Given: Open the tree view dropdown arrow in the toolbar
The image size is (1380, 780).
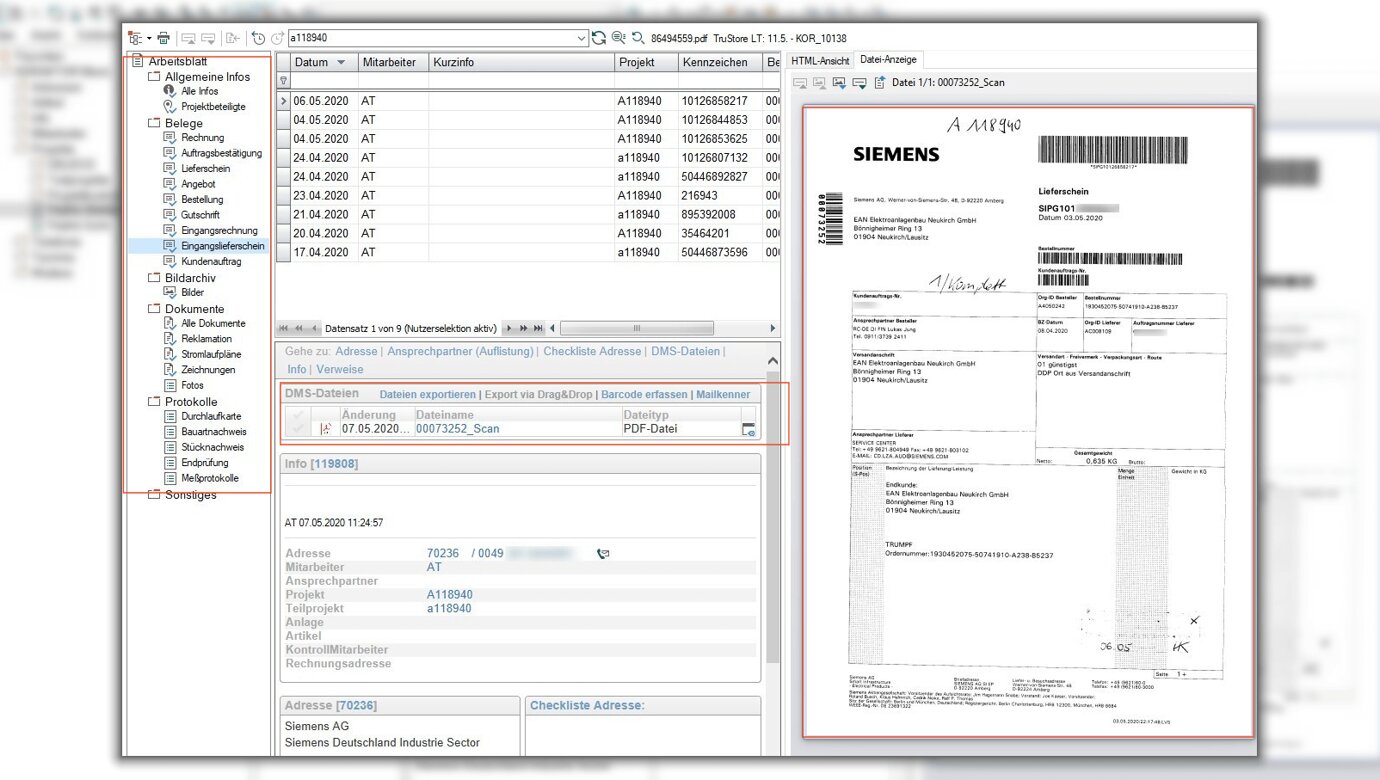Looking at the screenshot, I should pos(149,38).
